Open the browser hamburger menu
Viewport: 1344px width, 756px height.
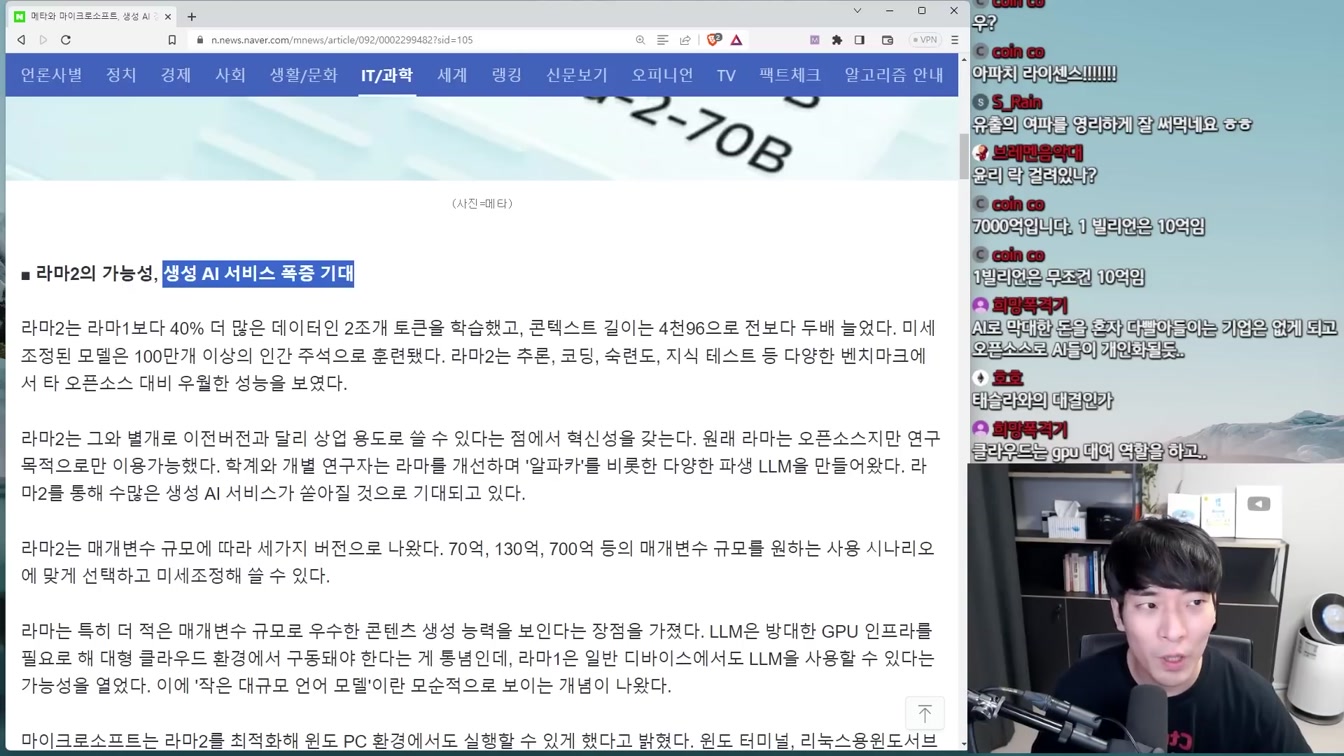pyautogui.click(x=954, y=40)
